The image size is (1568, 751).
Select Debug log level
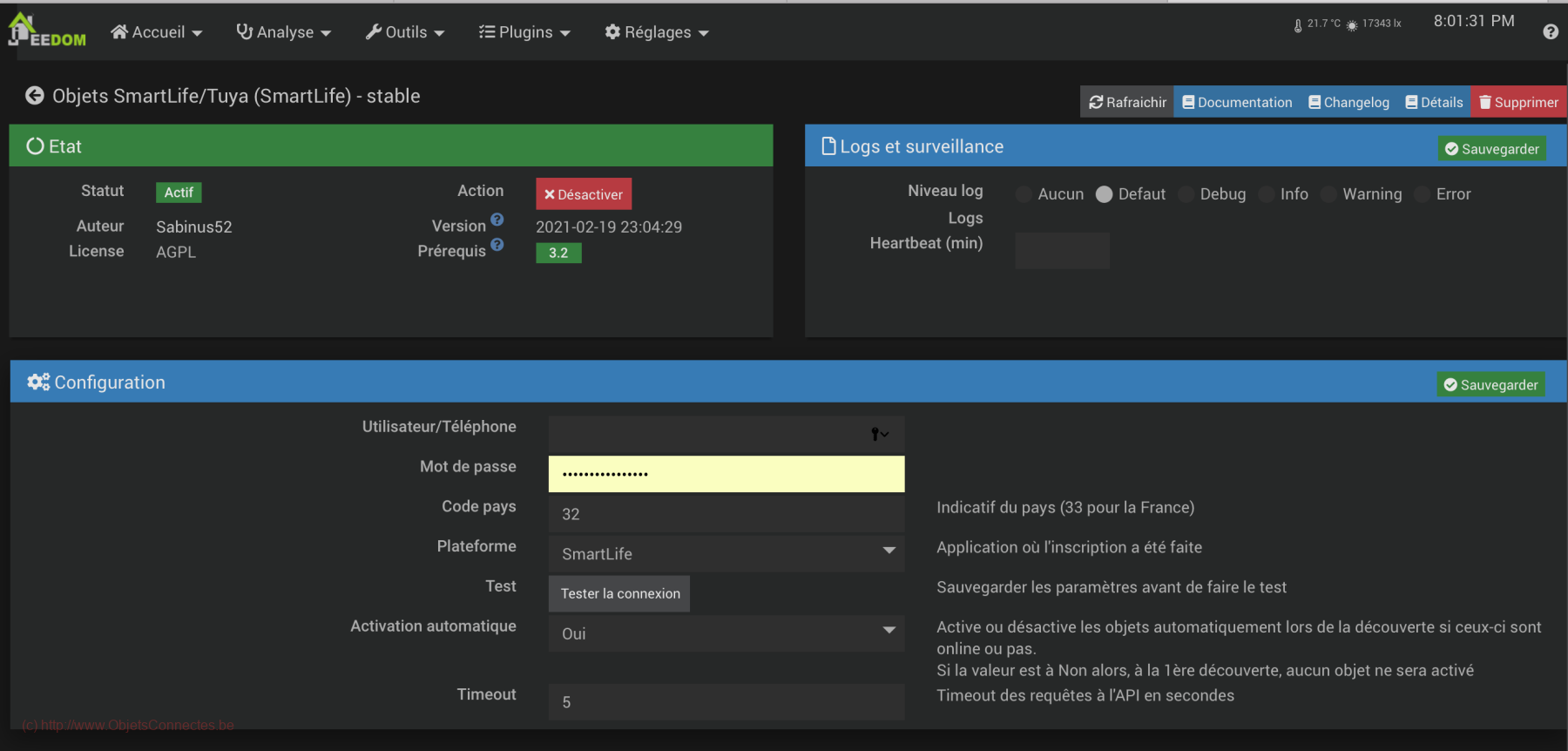(x=1186, y=194)
